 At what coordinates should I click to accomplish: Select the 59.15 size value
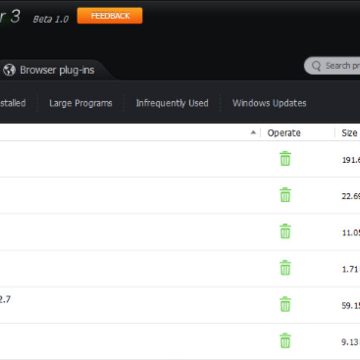[x=351, y=306]
